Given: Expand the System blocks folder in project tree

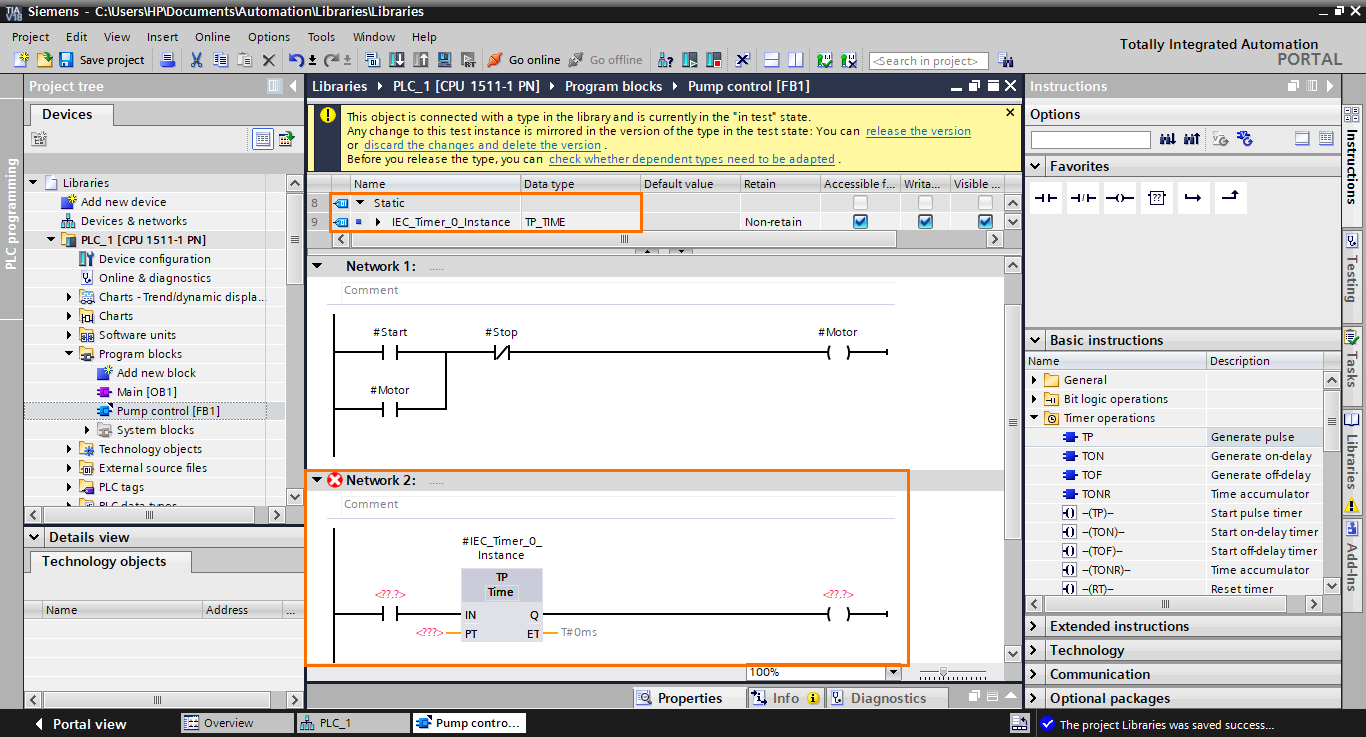Looking at the screenshot, I should [87, 429].
